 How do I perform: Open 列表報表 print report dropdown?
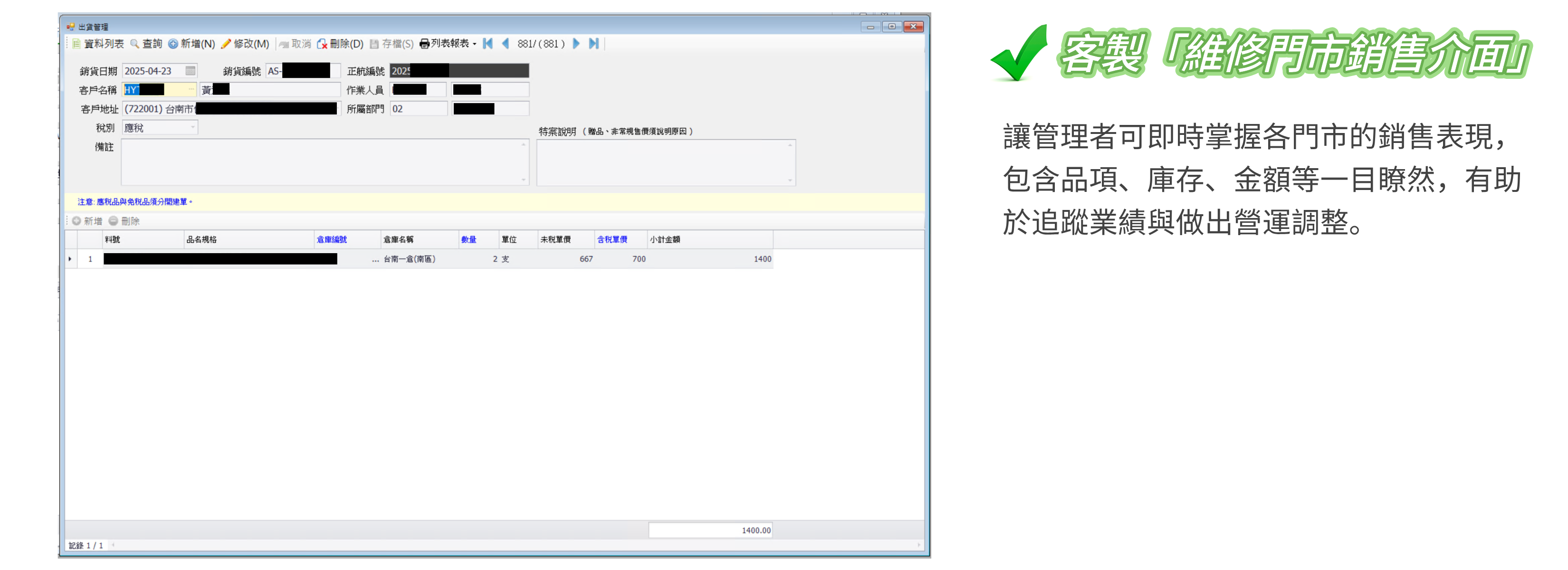pos(449,44)
